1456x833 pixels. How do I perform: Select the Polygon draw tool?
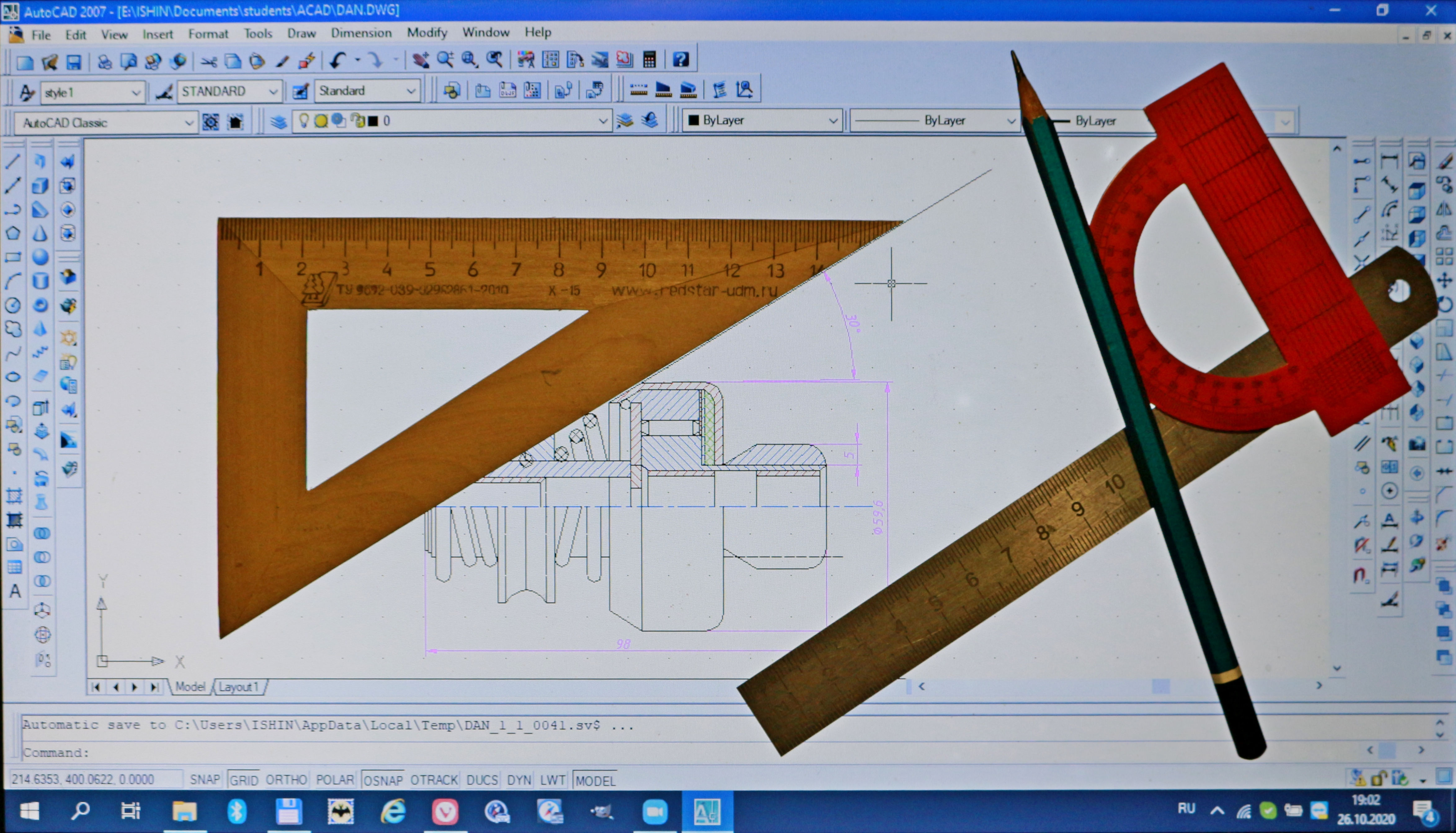(13, 233)
